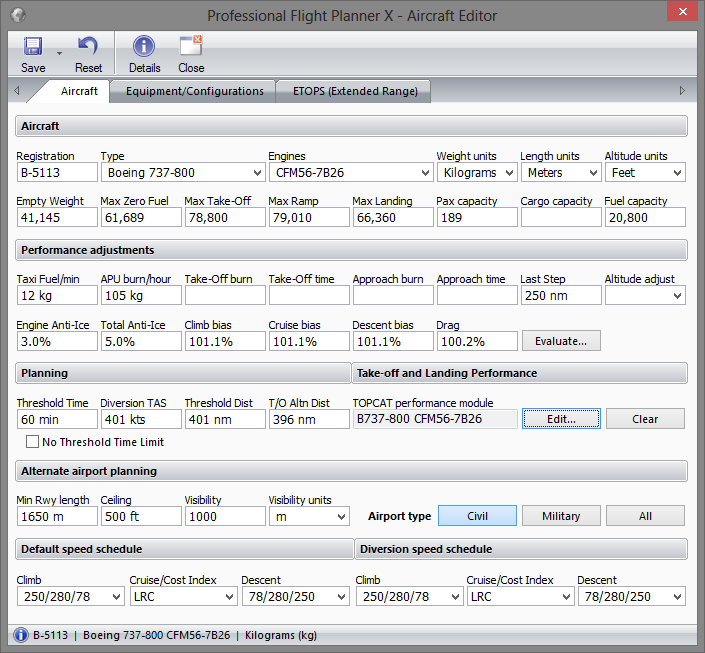Click Edit... for TOPCAT module
Image resolution: width=705 pixels, height=653 pixels.
coord(561,419)
